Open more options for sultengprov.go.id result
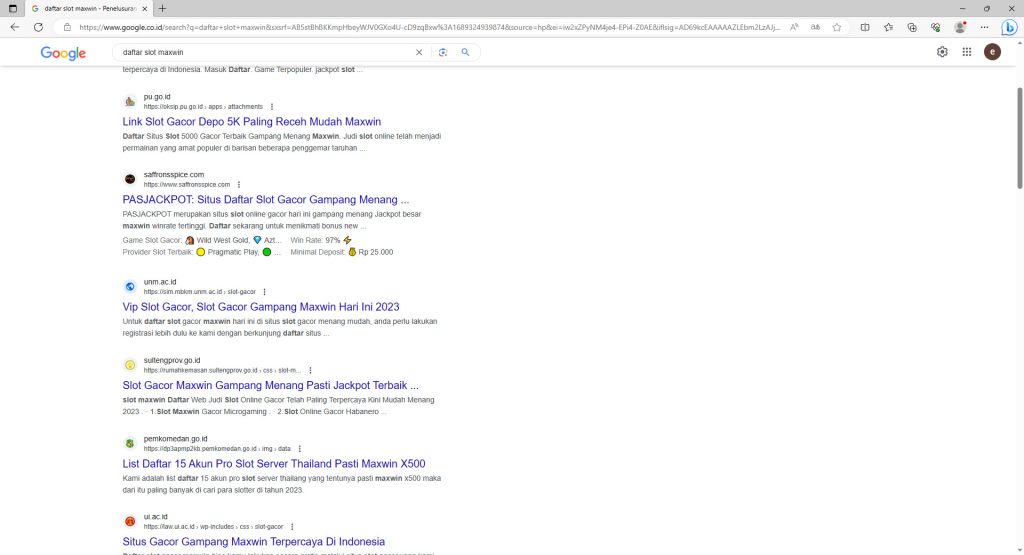Viewport: 1024px width, 555px height. pos(310,370)
